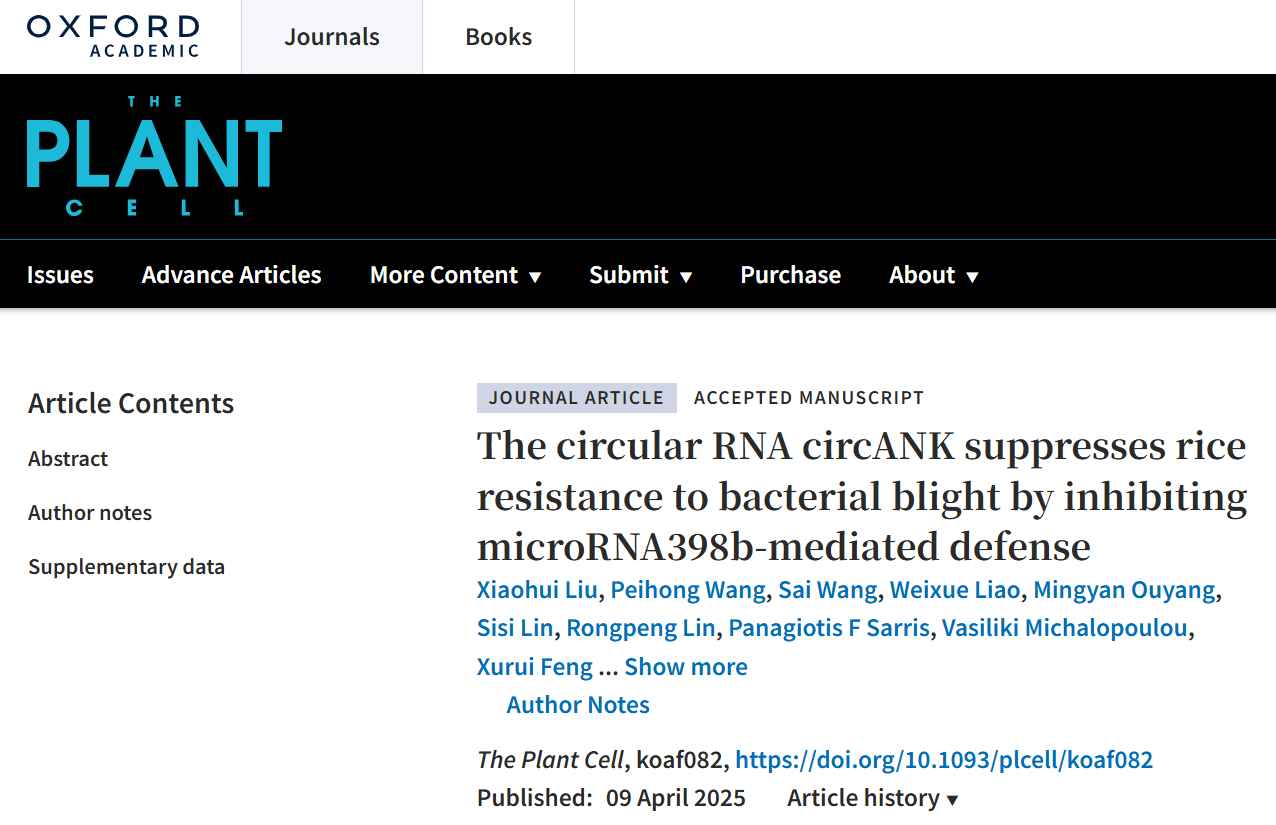Show more authors in list

click(x=686, y=667)
